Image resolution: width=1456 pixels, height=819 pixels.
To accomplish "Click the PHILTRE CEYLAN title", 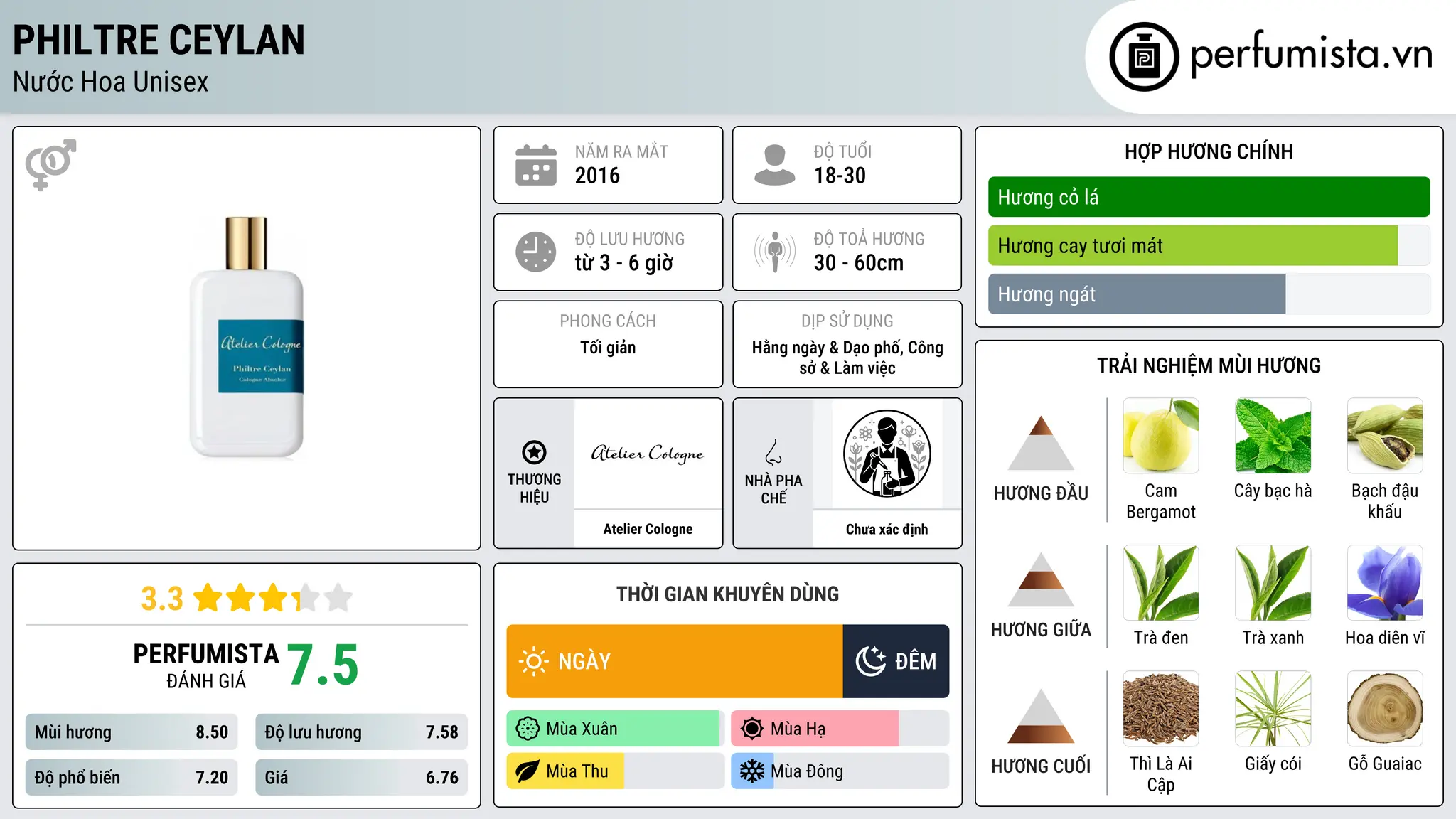I will point(159,40).
